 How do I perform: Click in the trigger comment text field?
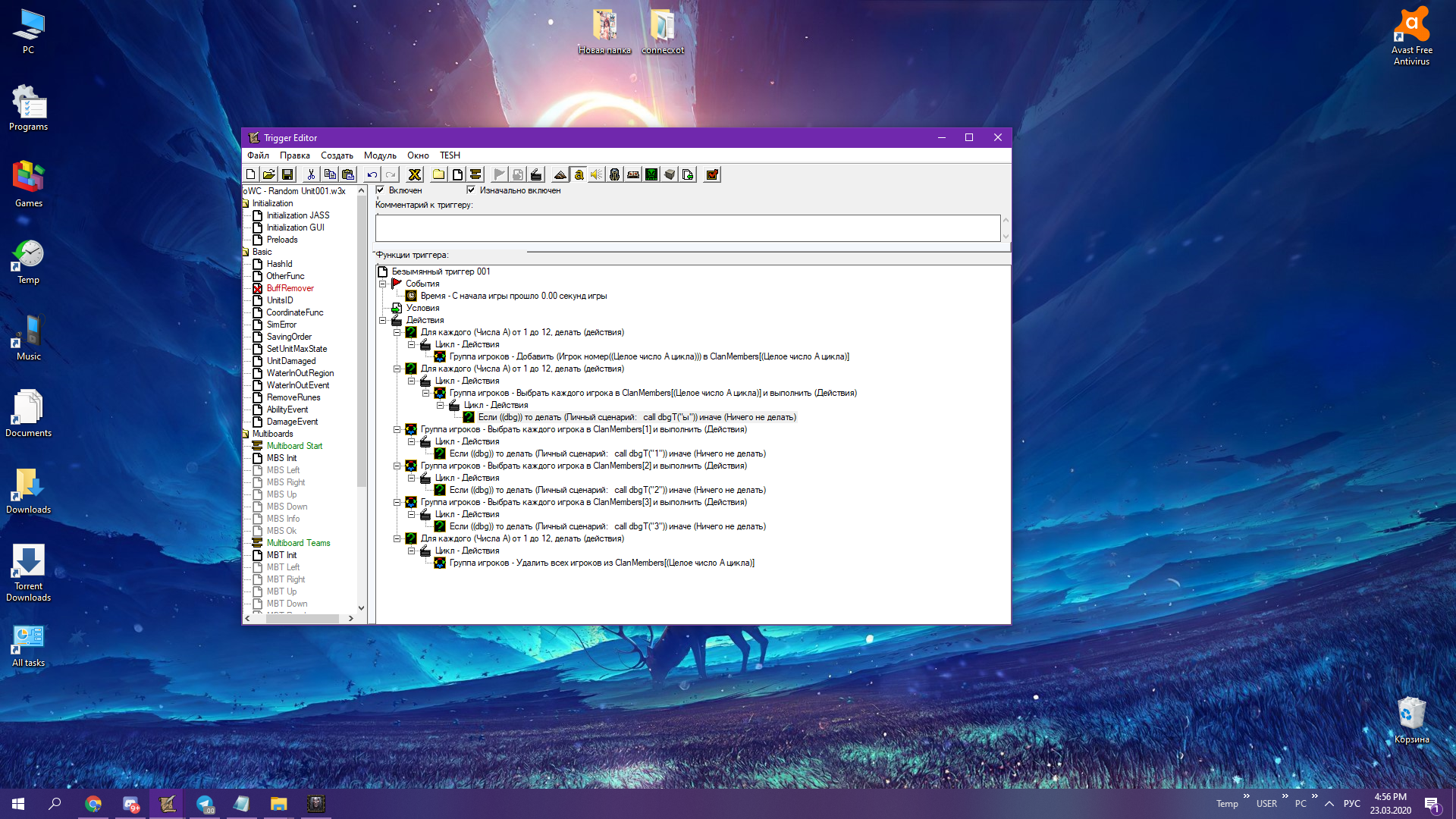687,228
